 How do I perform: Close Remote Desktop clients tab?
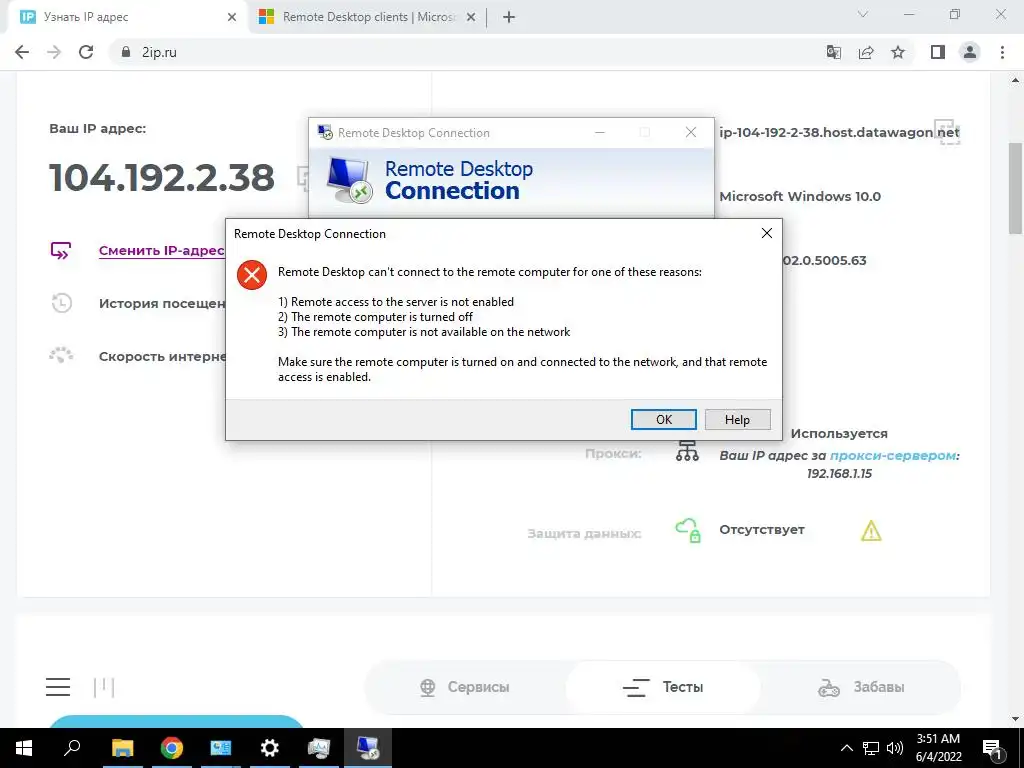(471, 18)
